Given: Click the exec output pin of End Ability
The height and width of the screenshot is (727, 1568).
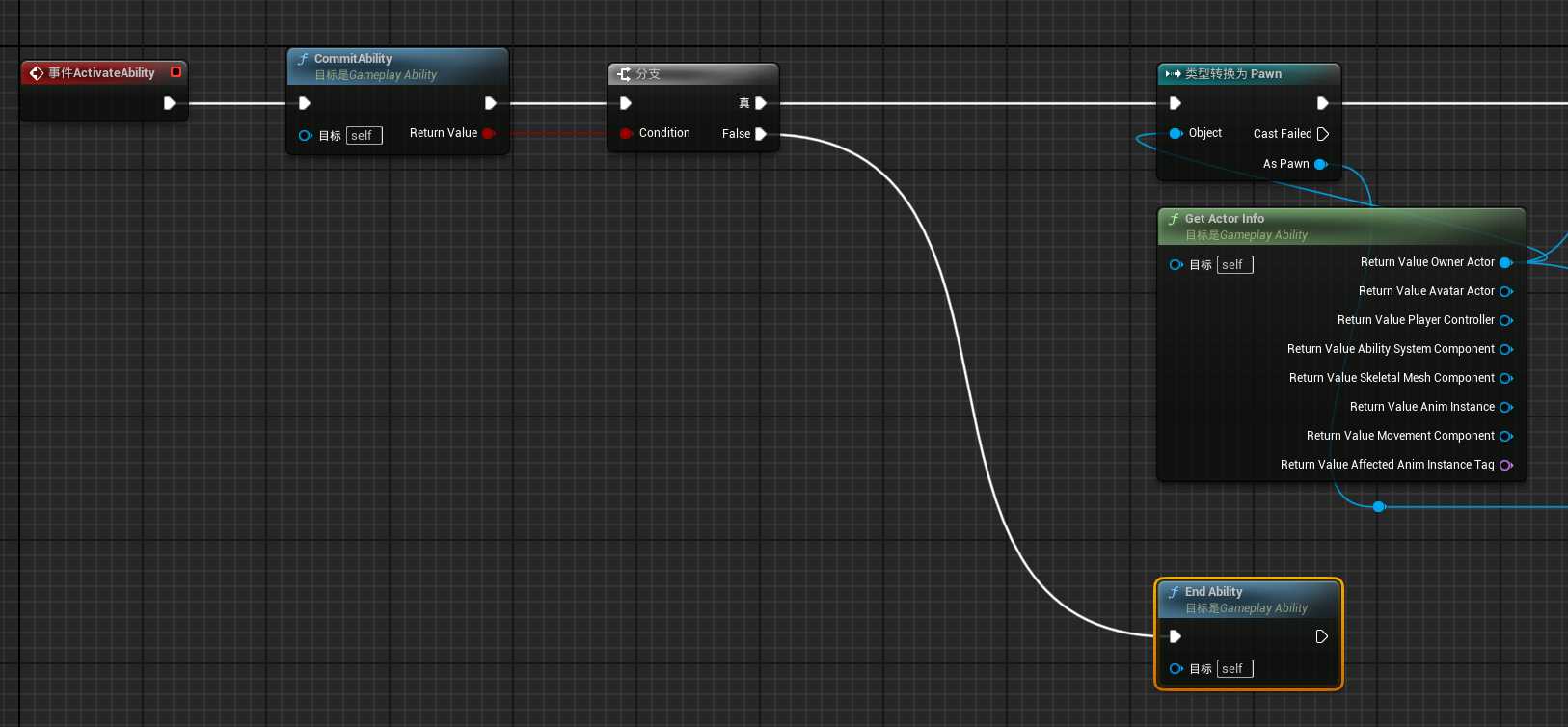Looking at the screenshot, I should click(x=1322, y=636).
